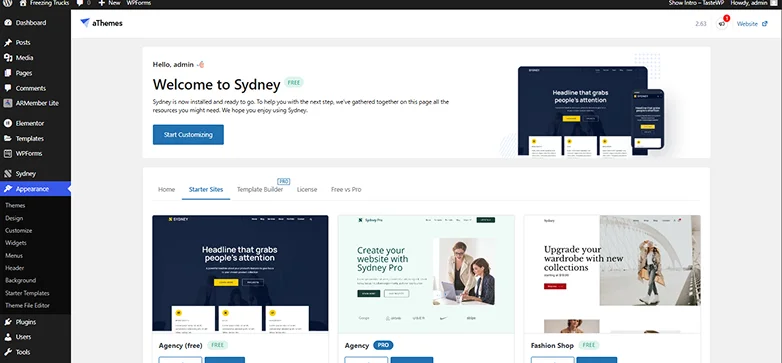Open the Home tab
The width and height of the screenshot is (782, 363).
tap(167, 189)
